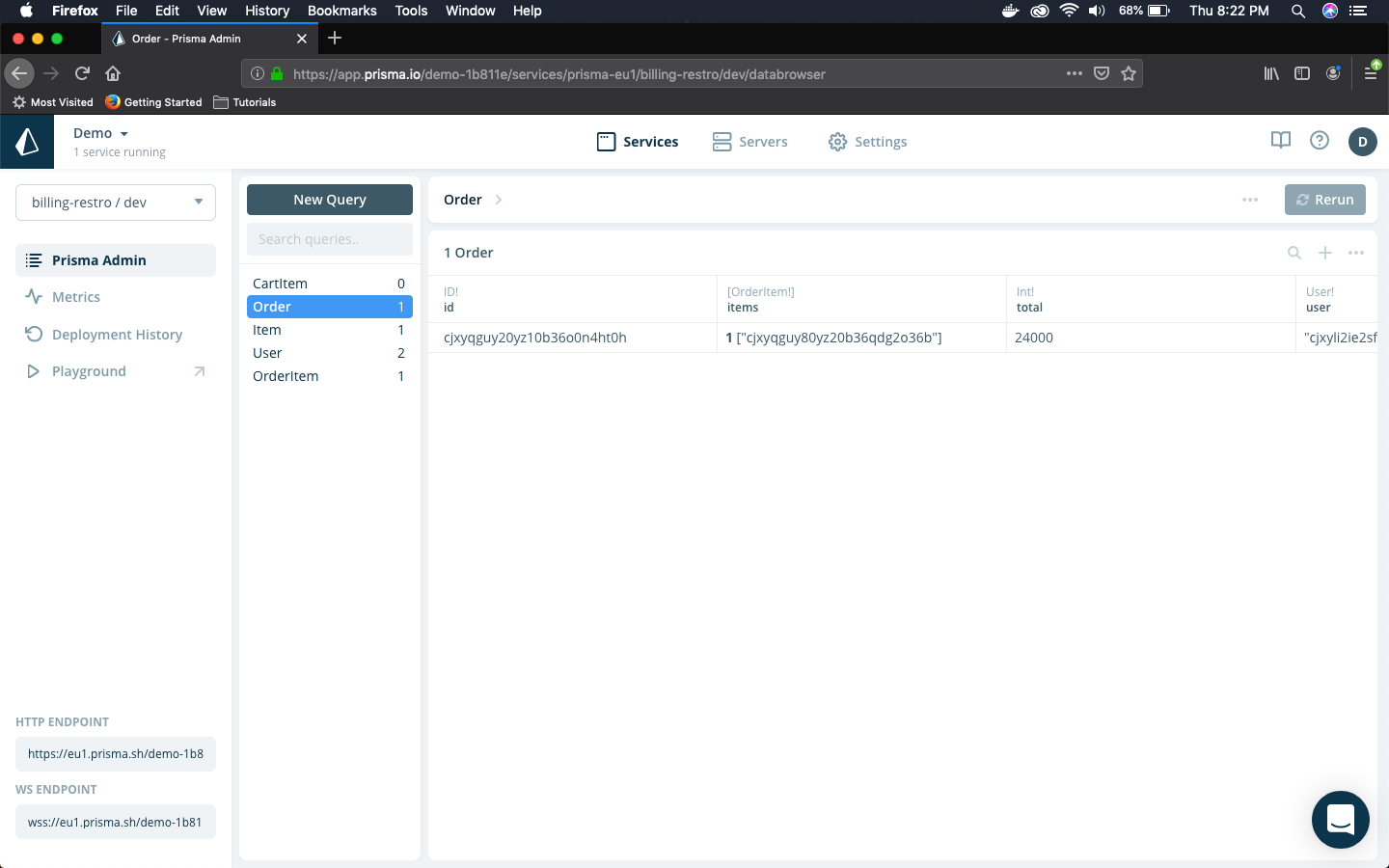Viewport: 1389px width, 868px height.
Task: Click the order id cell cjxyqguy20yz10b36o0n4ht0h
Action: [573, 338]
